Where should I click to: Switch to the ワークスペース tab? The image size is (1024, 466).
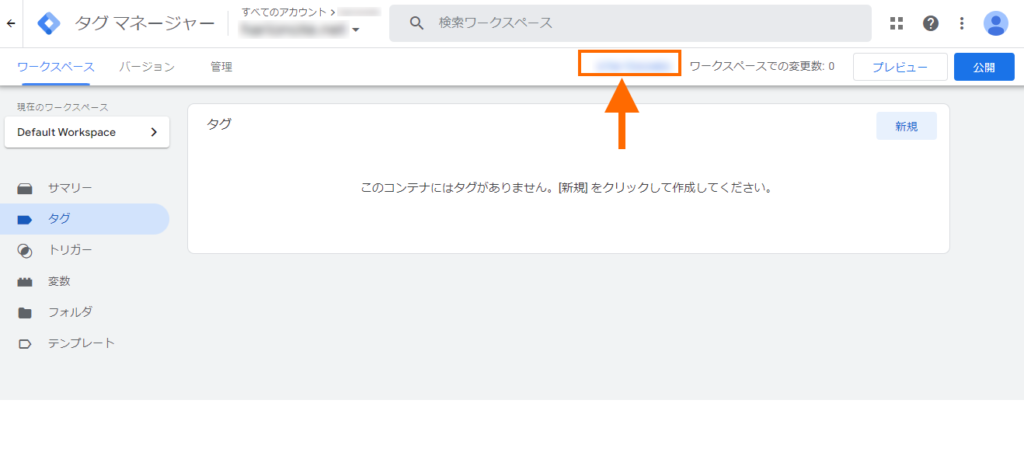point(56,67)
